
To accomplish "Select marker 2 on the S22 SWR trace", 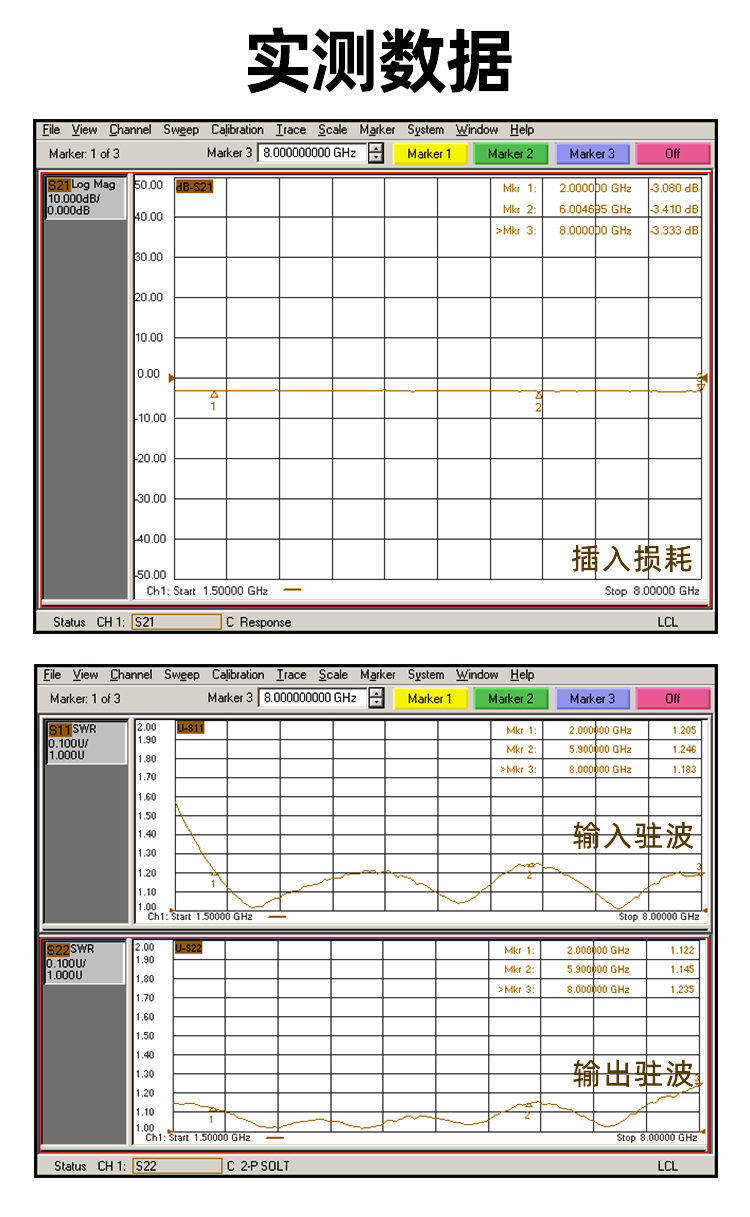I will pyautogui.click(x=528, y=1106).
